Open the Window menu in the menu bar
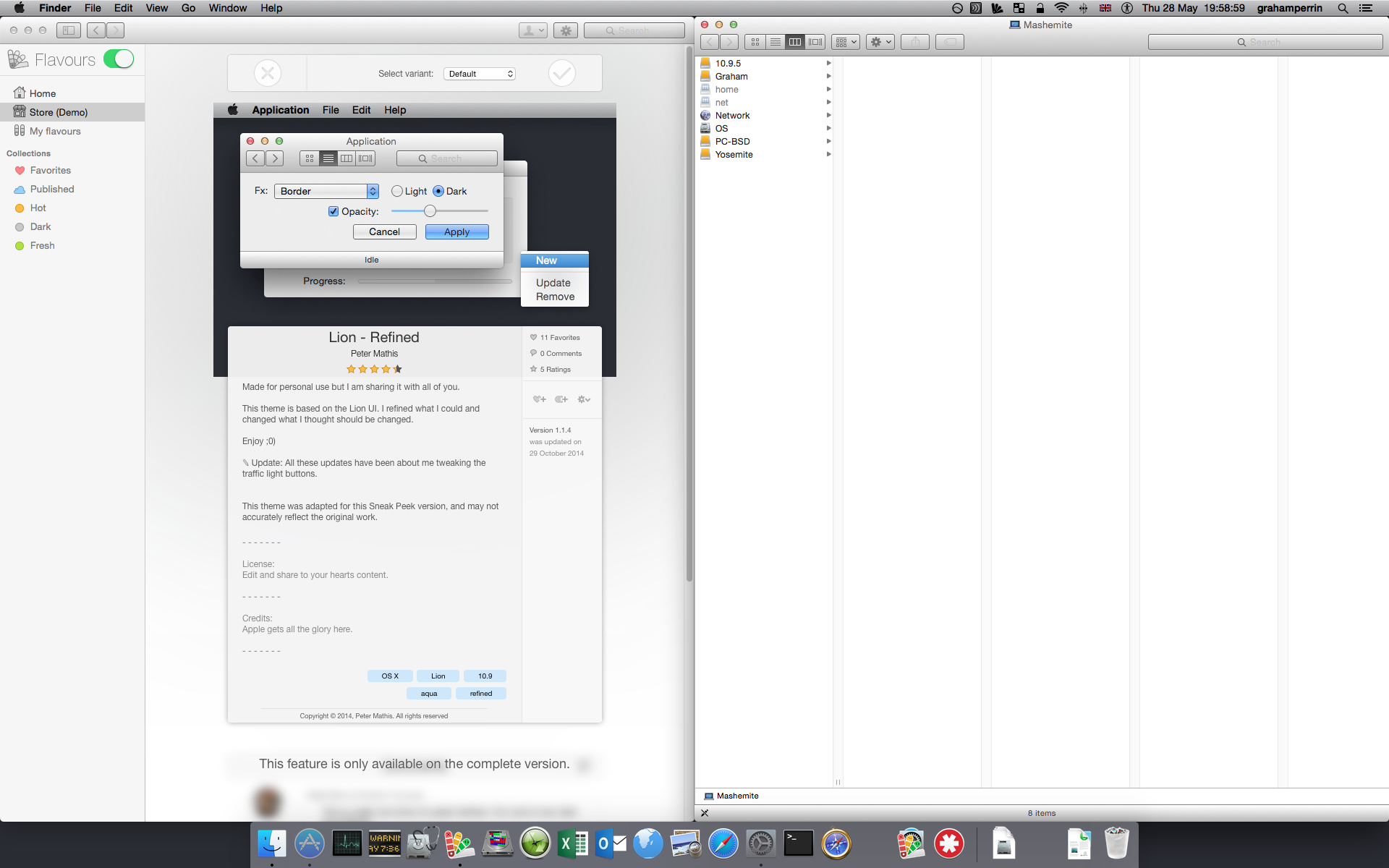 228,8
